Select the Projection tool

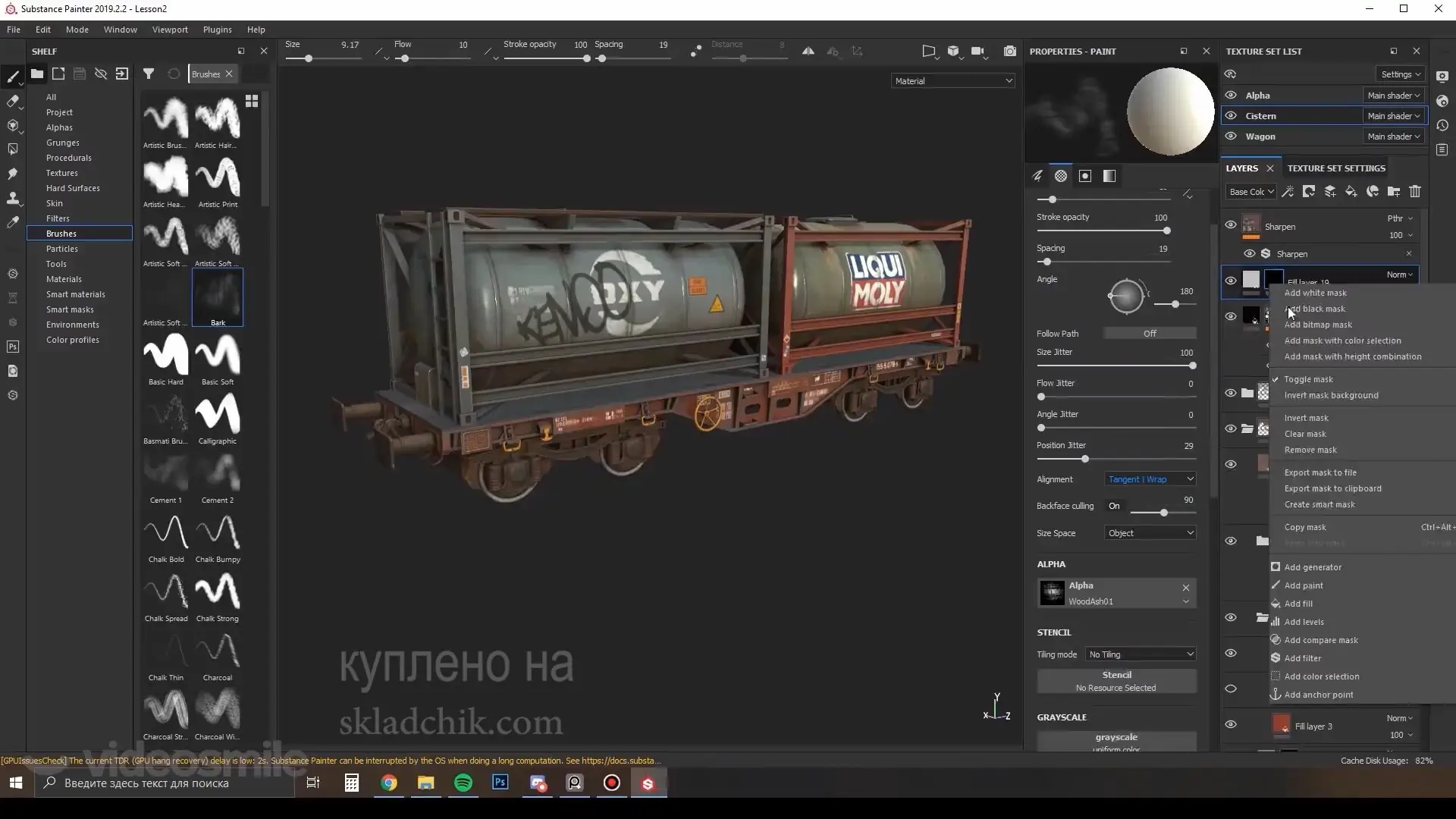13,125
